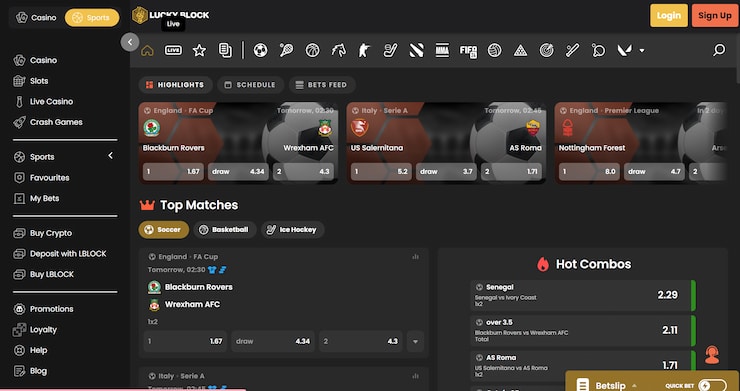Select the FIFA esports icon
This screenshot has height=391, width=740.
[x=468, y=51]
